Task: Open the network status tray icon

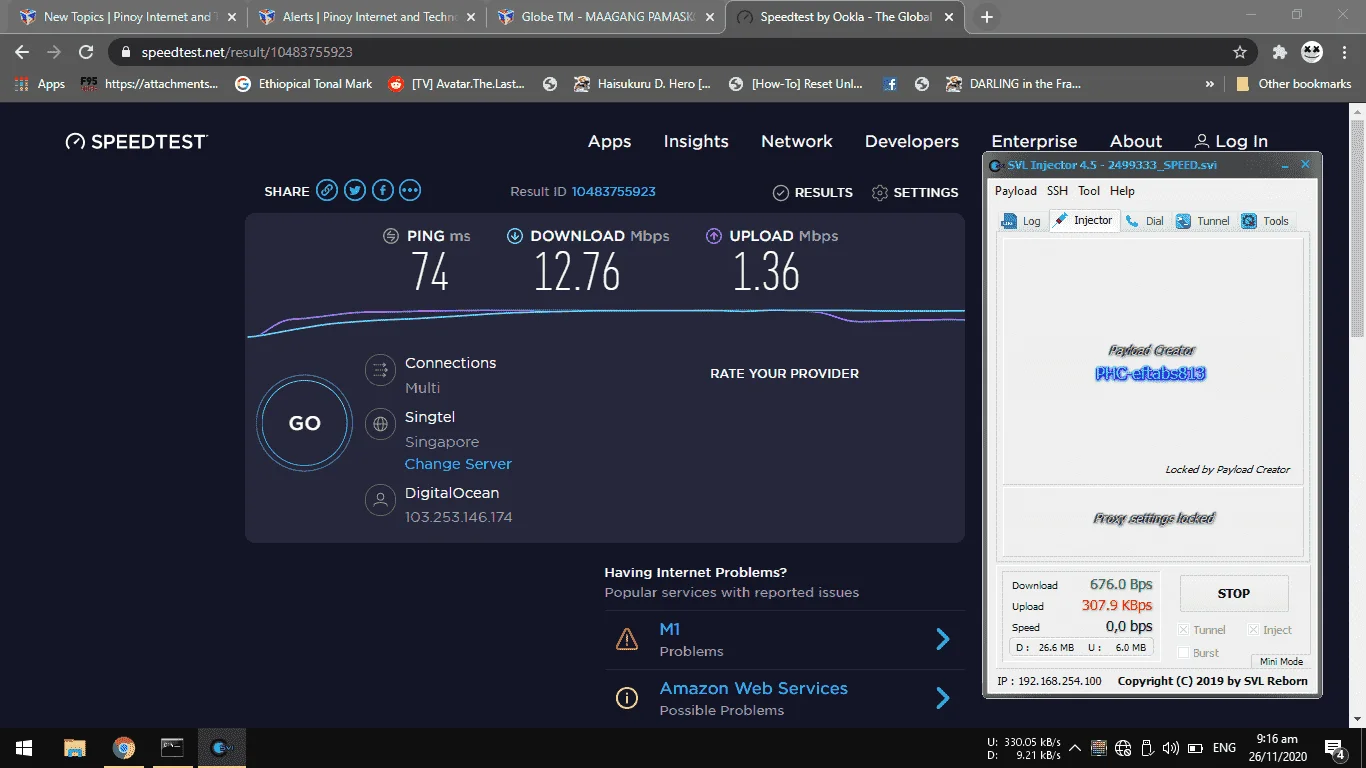Action: point(1122,748)
